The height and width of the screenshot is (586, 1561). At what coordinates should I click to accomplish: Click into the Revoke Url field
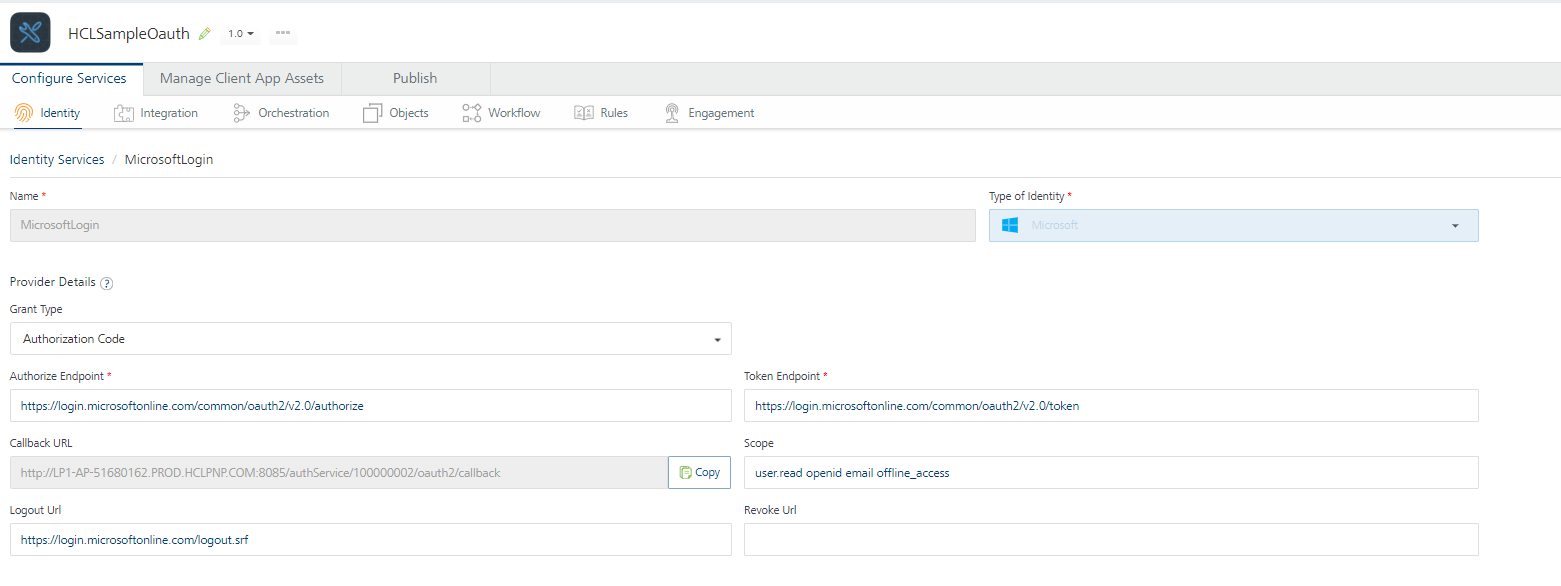[x=1110, y=540]
